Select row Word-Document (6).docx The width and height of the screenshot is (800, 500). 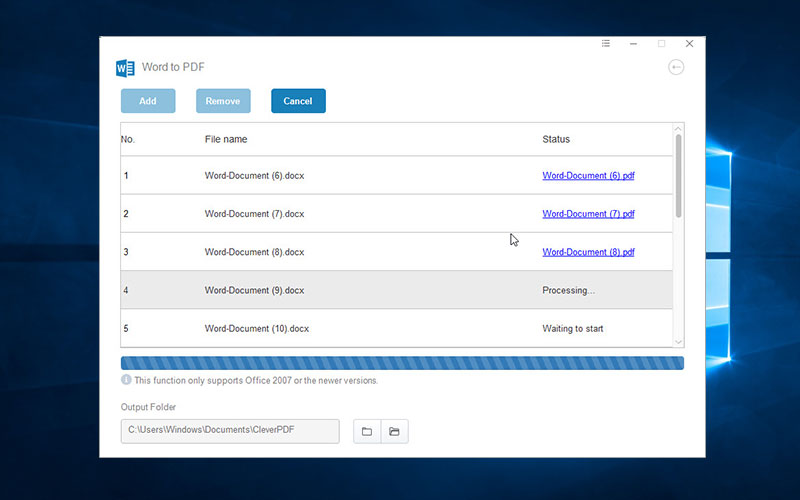click(x=396, y=175)
